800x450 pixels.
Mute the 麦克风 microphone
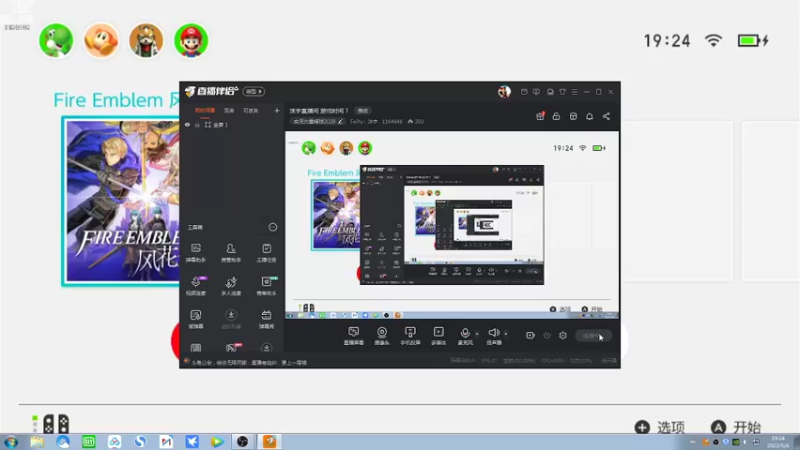465,336
